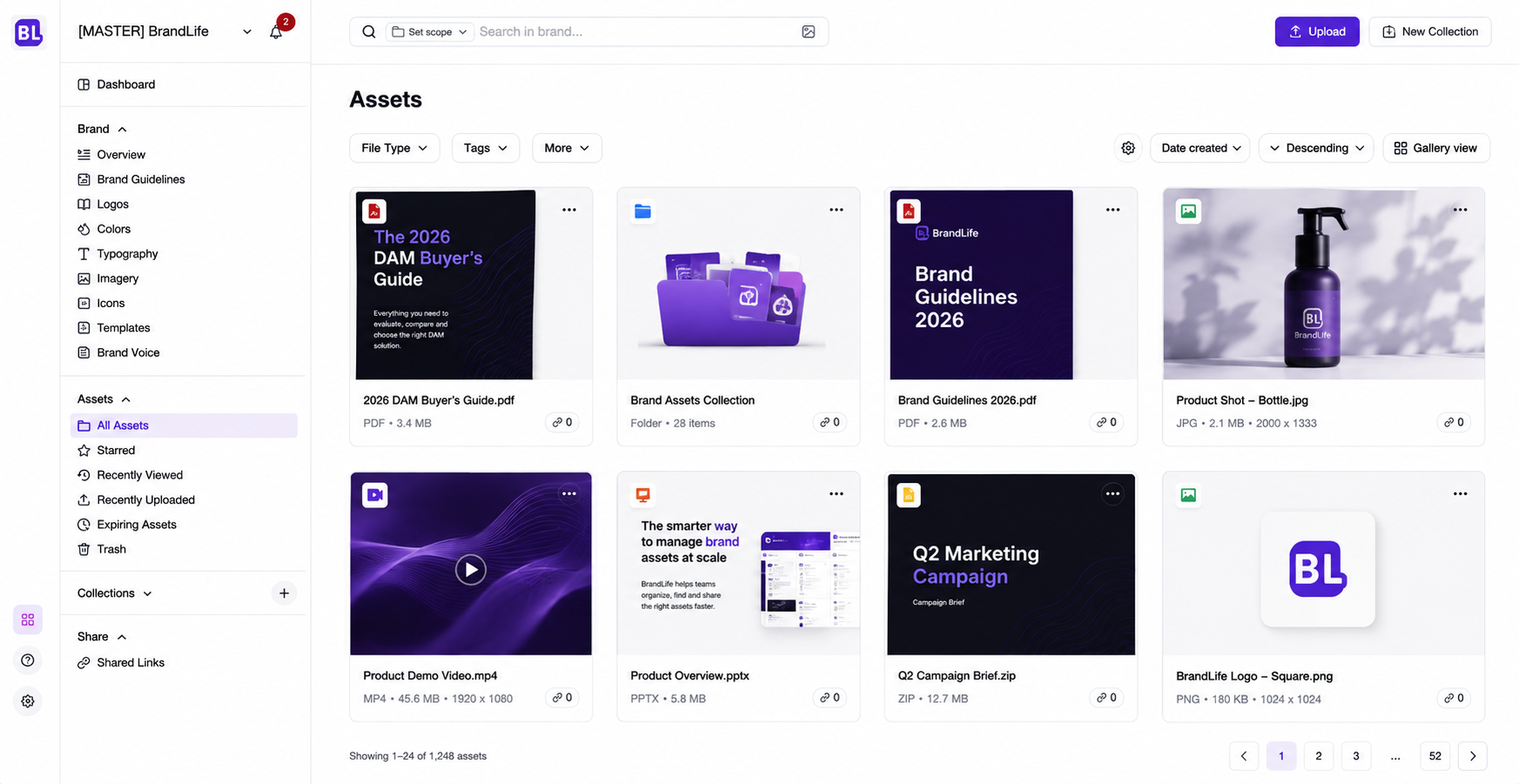Screen dimensions: 1519x784
Task: Switch view using Gallery view button
Action: [1436, 148]
